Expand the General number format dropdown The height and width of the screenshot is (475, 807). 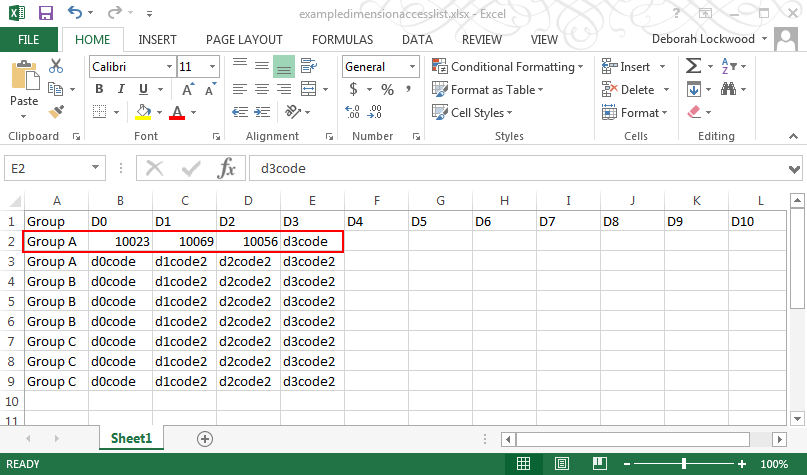[412, 67]
